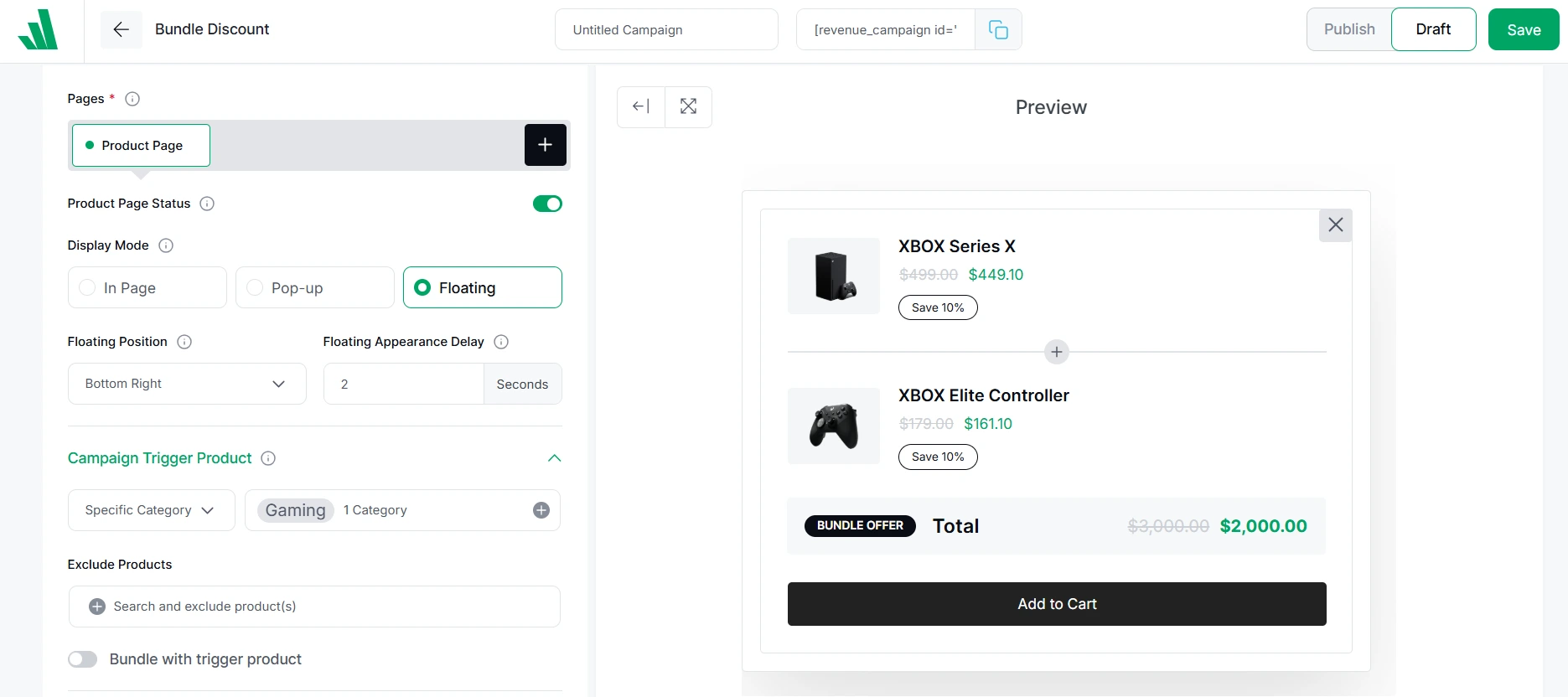Click the Exclude Products label
The image size is (1568, 697).
point(120,565)
